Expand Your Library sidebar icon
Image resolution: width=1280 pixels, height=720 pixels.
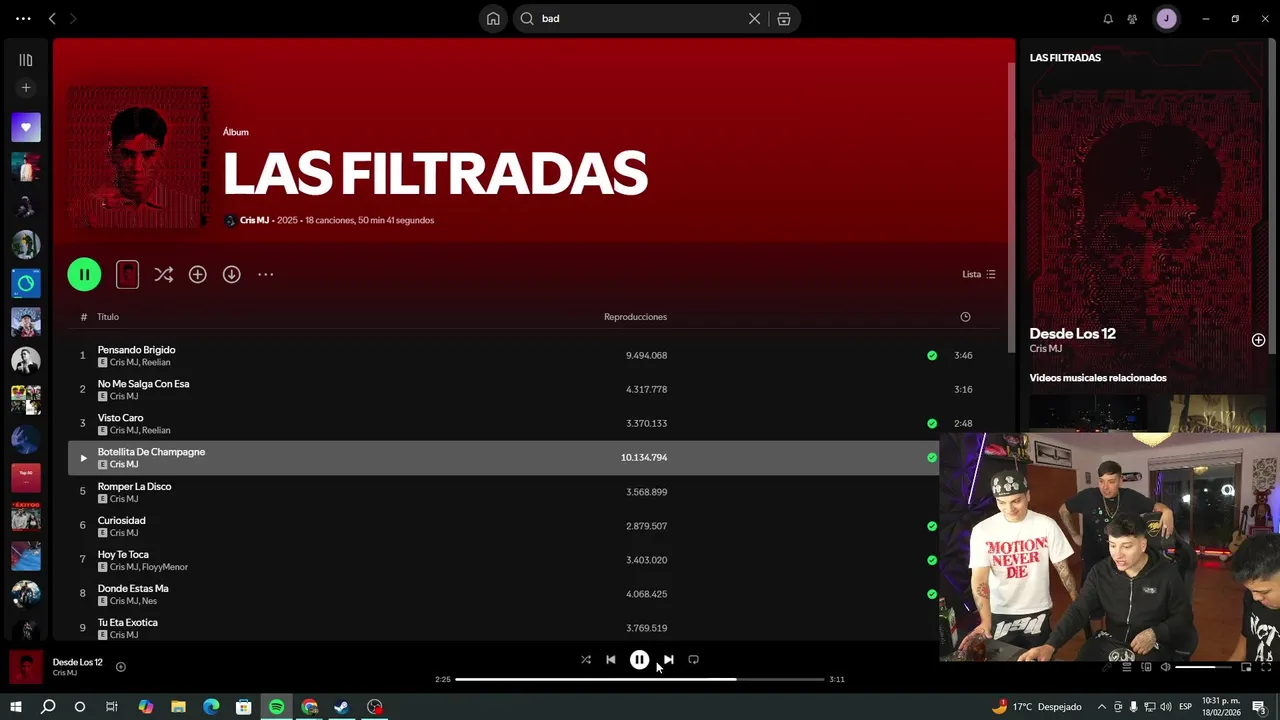pyautogui.click(x=26, y=60)
